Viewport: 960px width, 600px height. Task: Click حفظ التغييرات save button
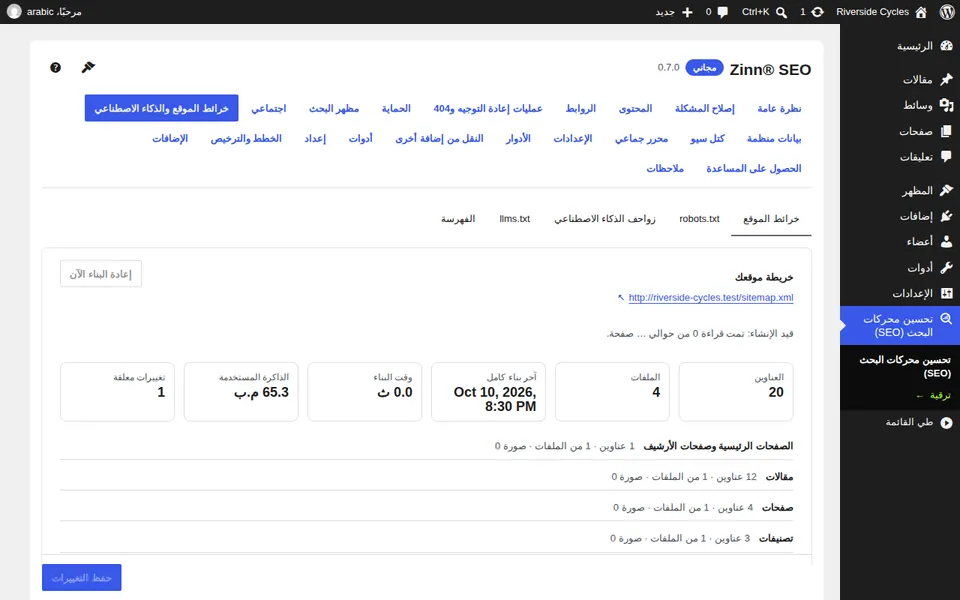[x=81, y=577]
